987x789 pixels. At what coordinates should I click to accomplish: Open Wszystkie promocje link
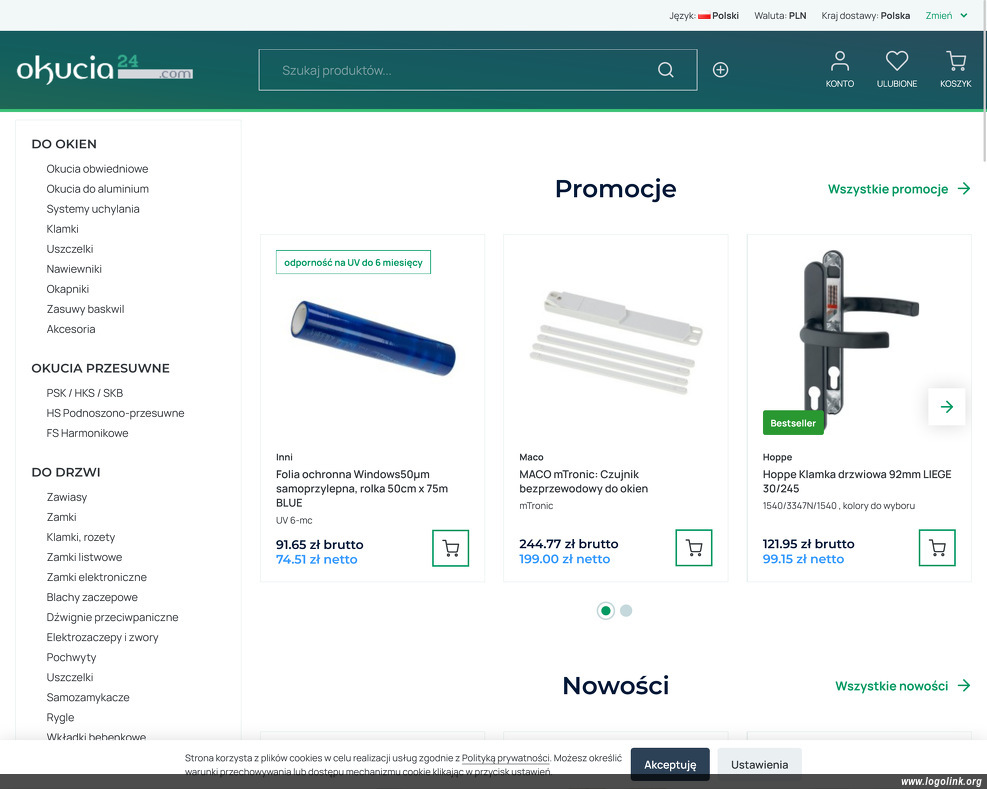pos(898,189)
